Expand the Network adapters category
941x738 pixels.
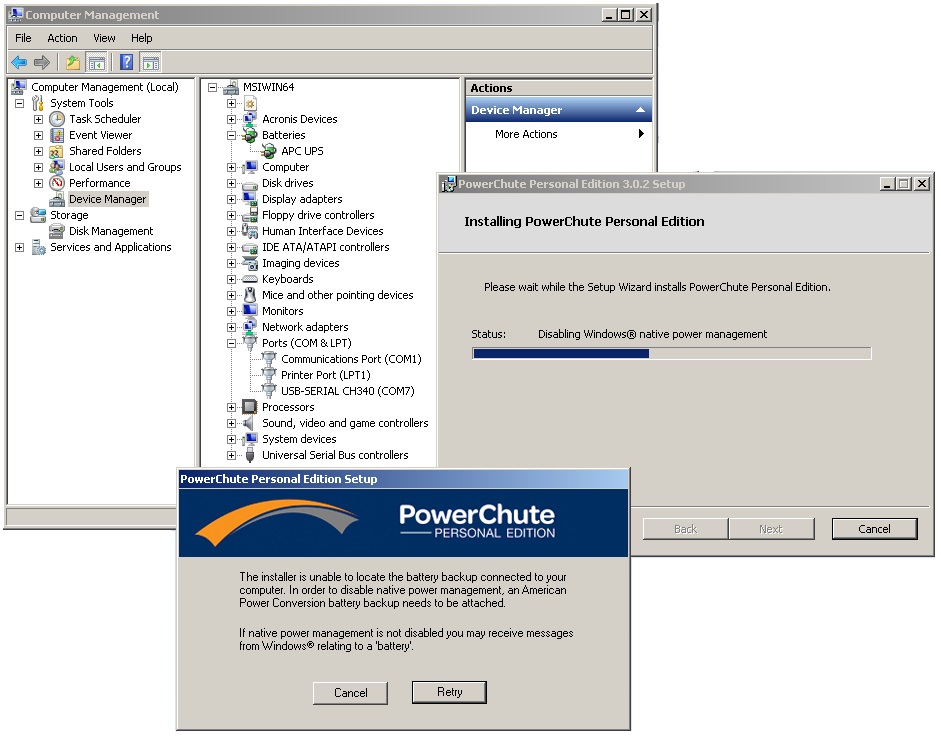point(232,327)
